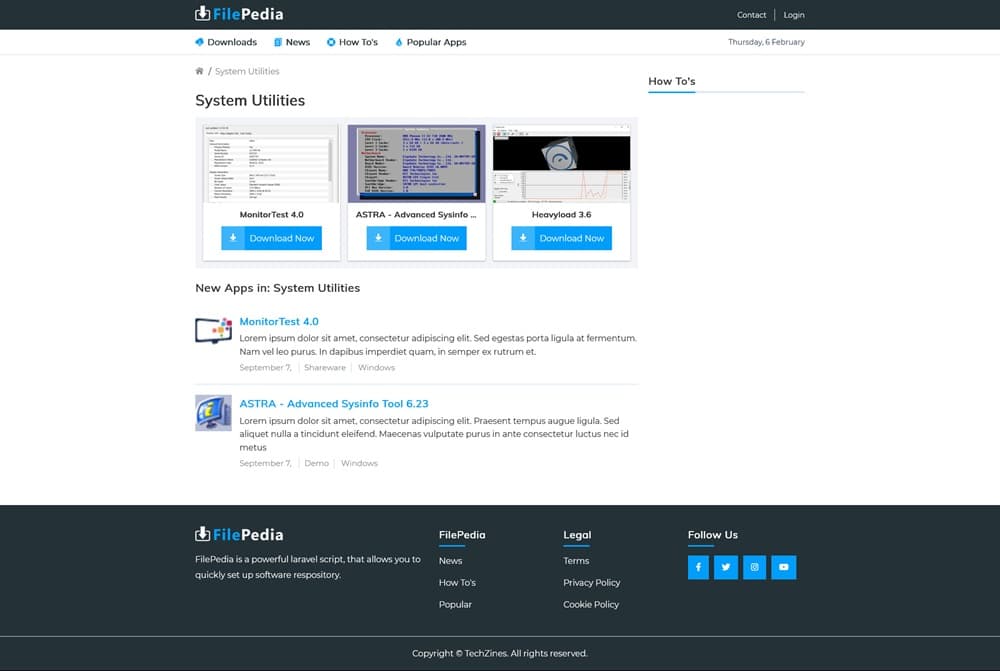The width and height of the screenshot is (1000, 671).
Task: Open the Privacy Policy footer link
Action: tap(591, 582)
